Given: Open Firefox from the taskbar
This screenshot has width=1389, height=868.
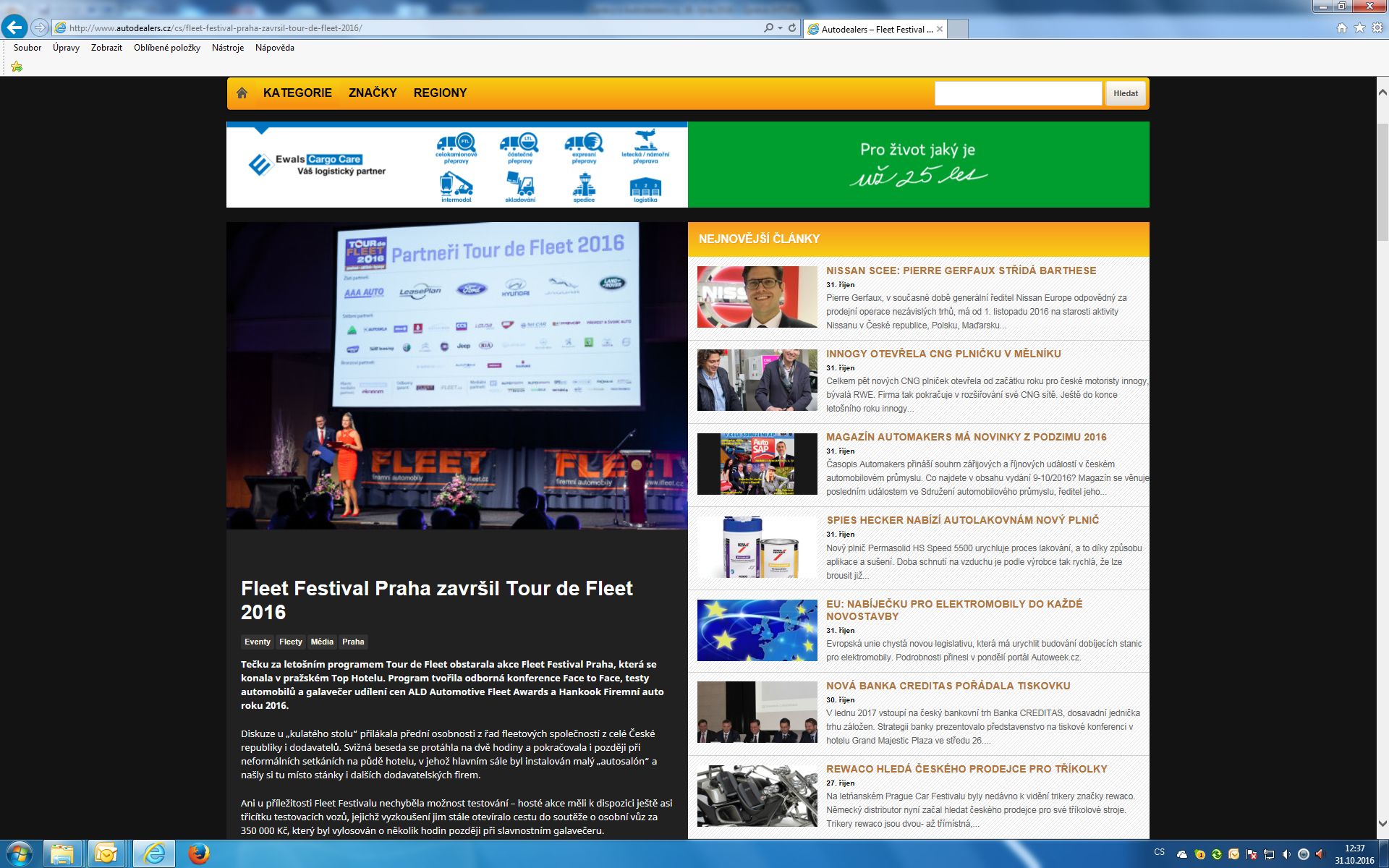Looking at the screenshot, I should coord(198,854).
